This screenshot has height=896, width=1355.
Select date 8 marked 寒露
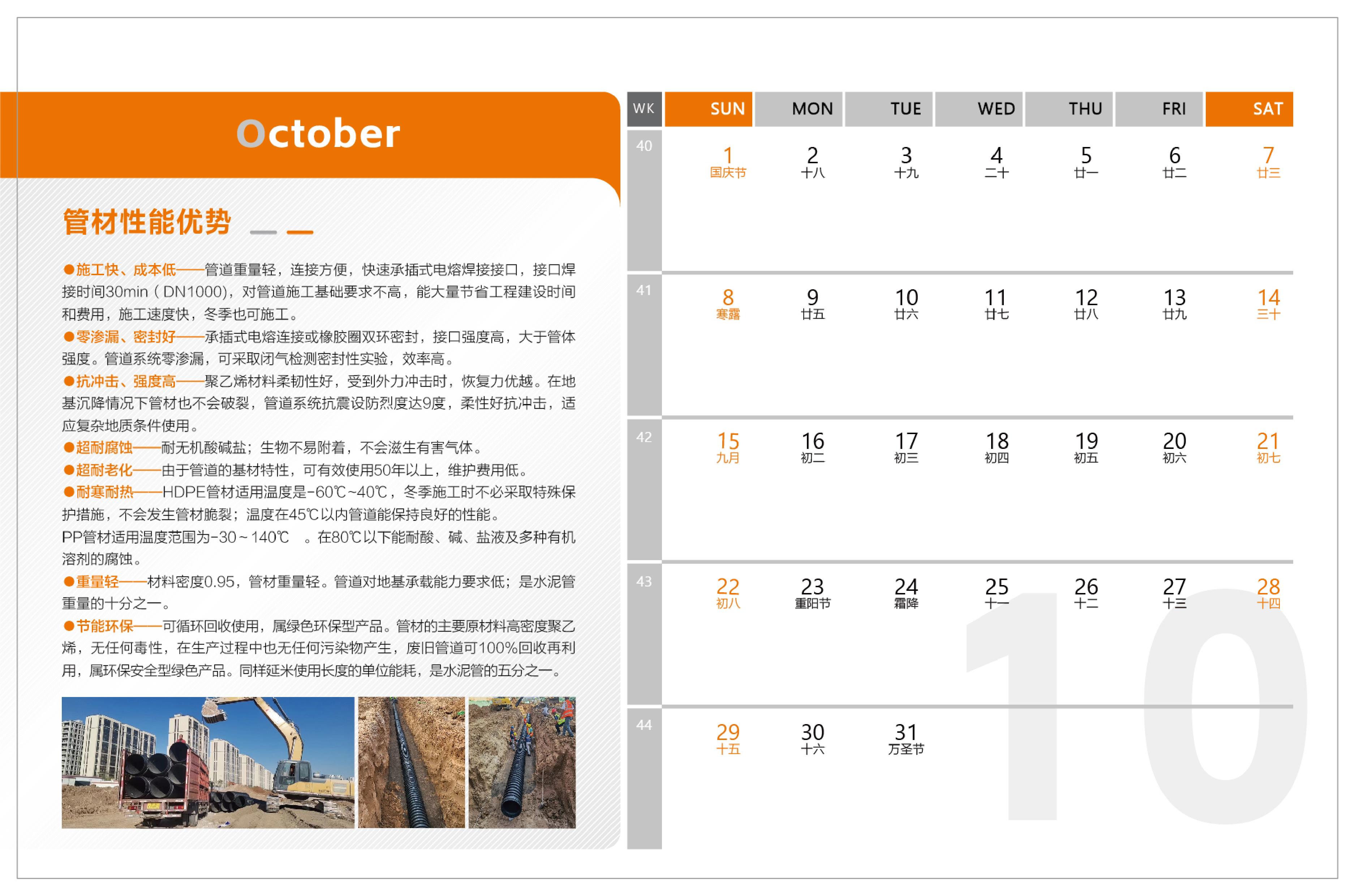[727, 303]
